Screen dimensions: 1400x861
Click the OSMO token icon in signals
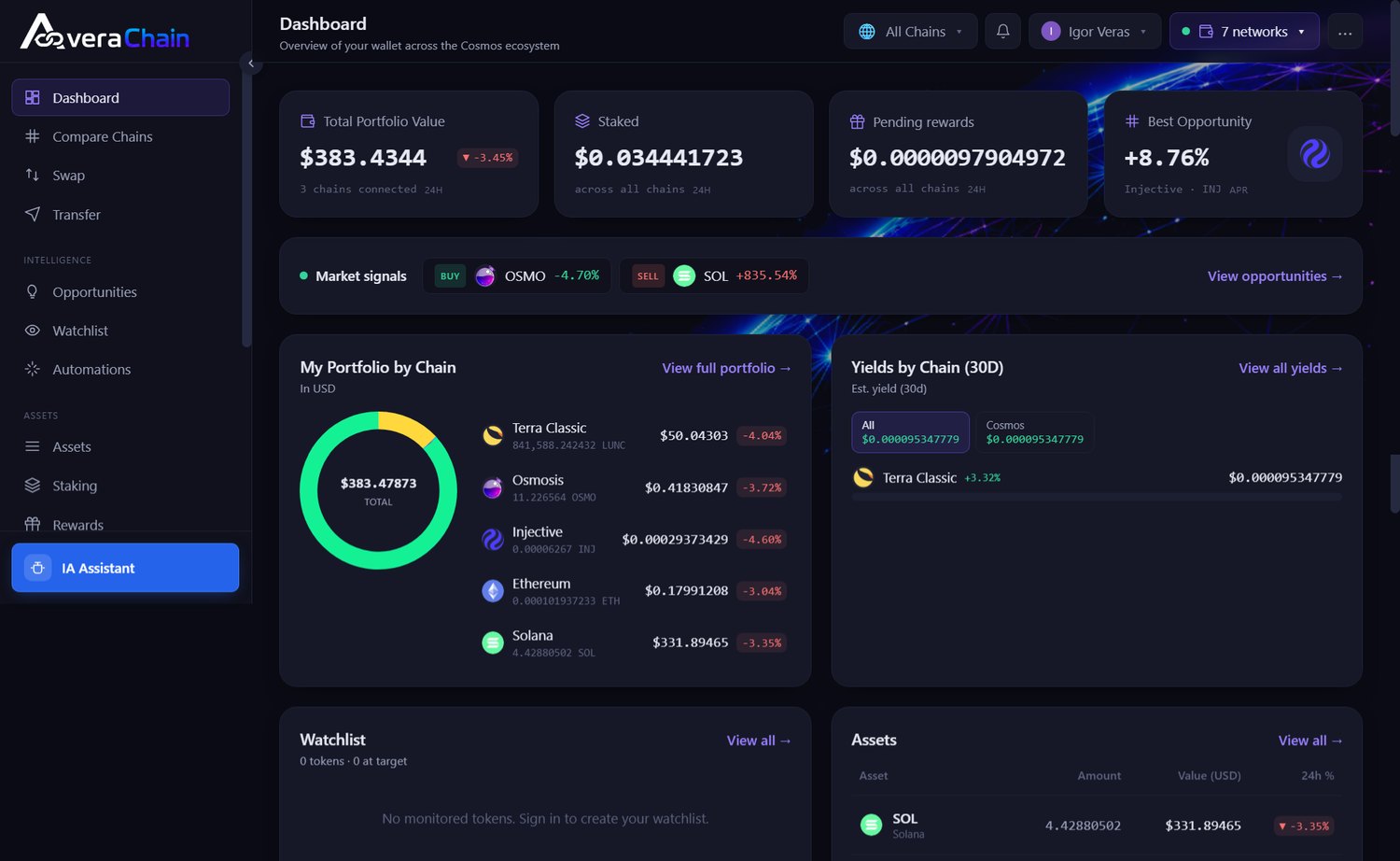[485, 276]
